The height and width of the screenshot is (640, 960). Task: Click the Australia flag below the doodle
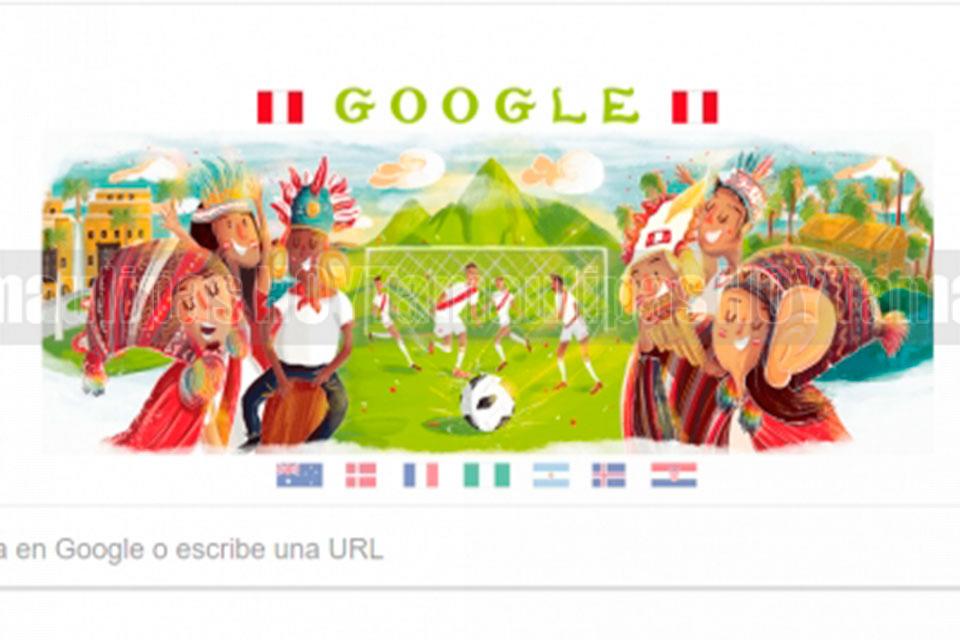pos(299,475)
